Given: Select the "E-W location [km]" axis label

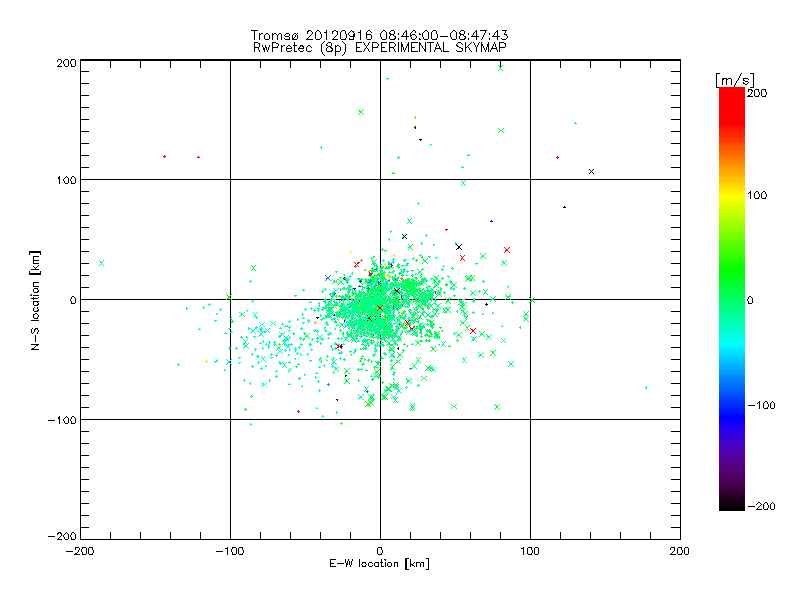Looking at the screenshot, I should tap(379, 564).
